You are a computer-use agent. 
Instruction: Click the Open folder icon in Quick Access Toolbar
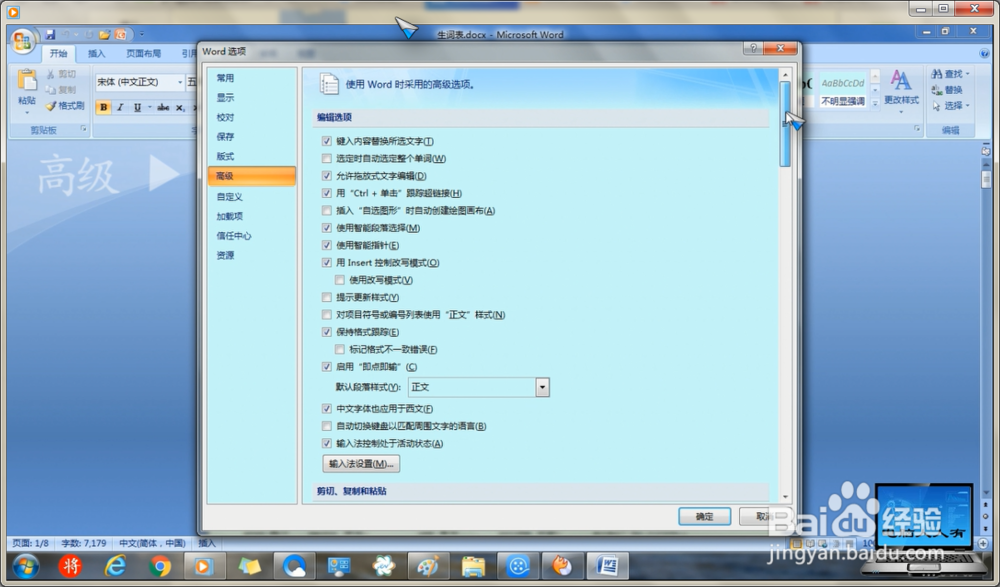[105, 34]
